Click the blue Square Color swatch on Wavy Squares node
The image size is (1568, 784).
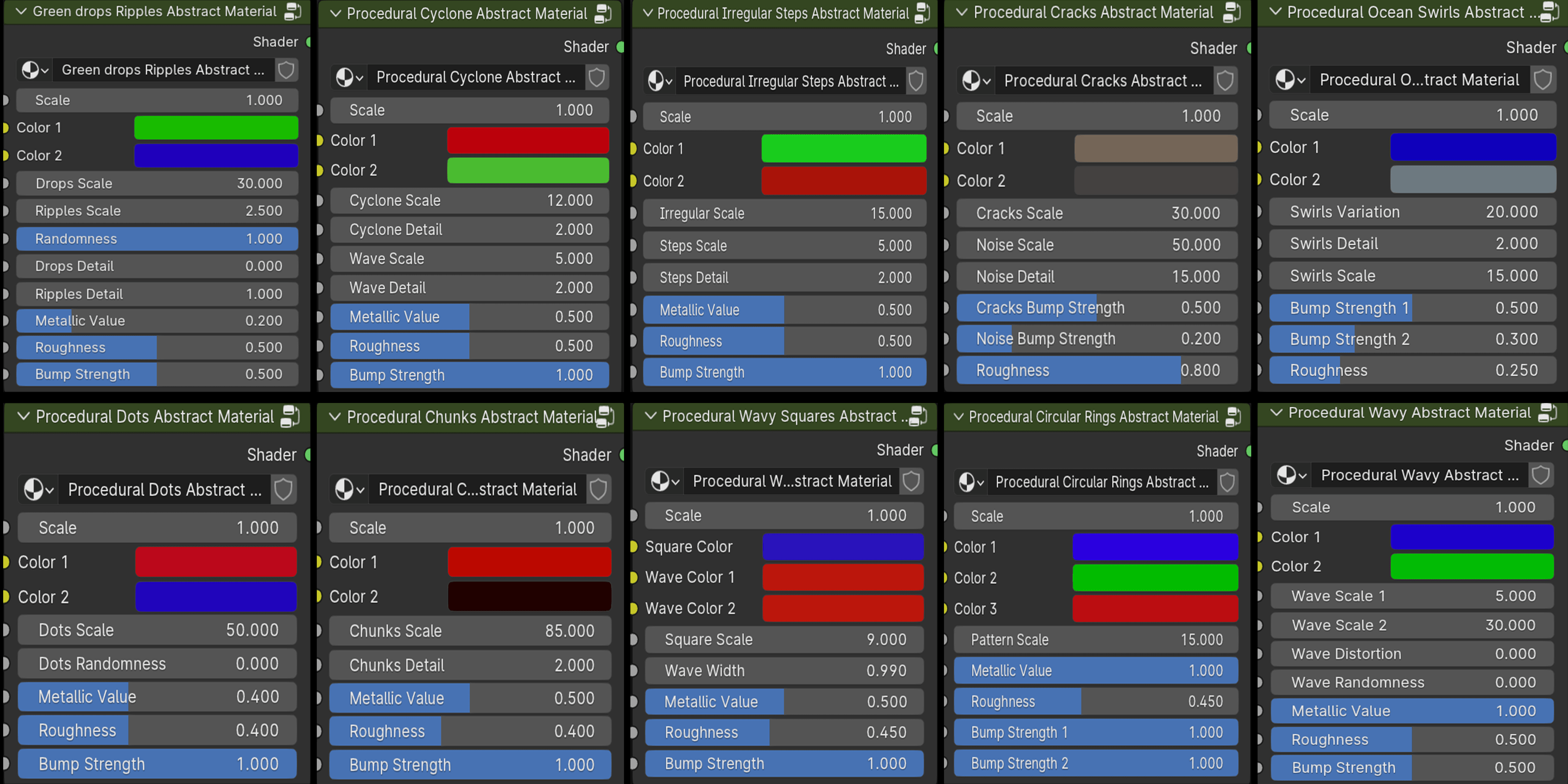tap(844, 546)
